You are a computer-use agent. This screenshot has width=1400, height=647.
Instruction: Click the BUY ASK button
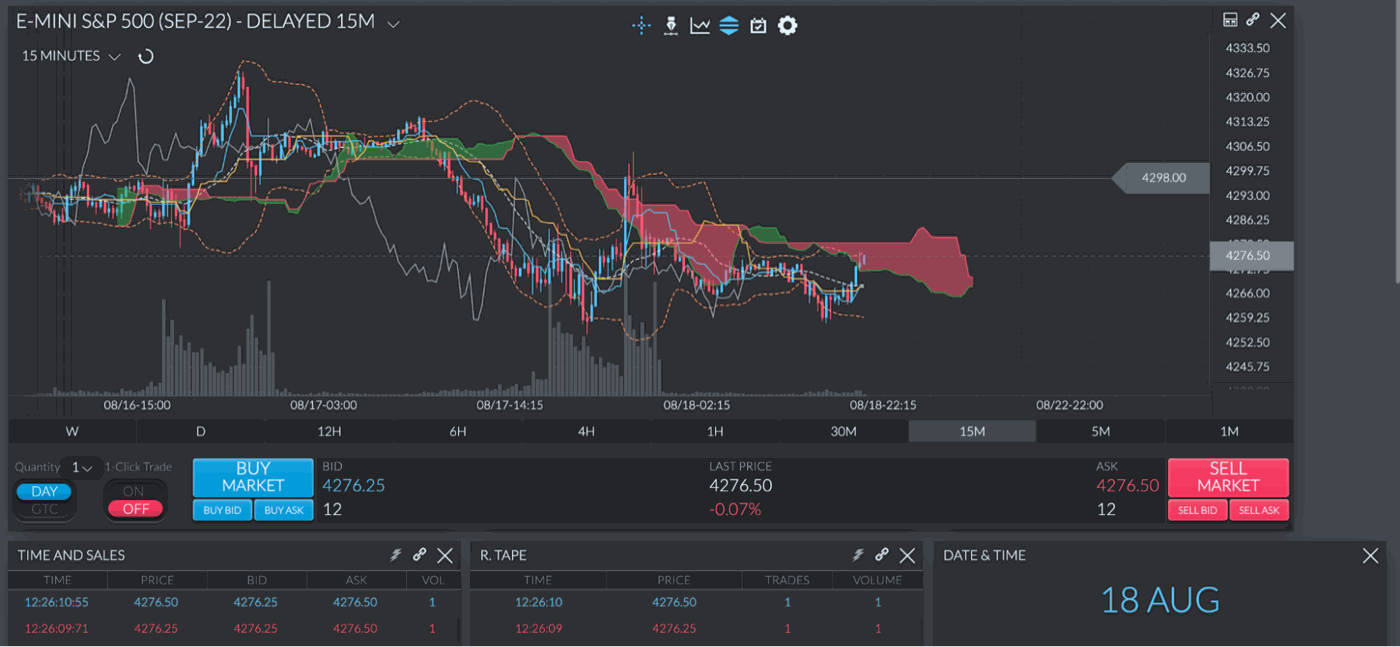pos(284,510)
